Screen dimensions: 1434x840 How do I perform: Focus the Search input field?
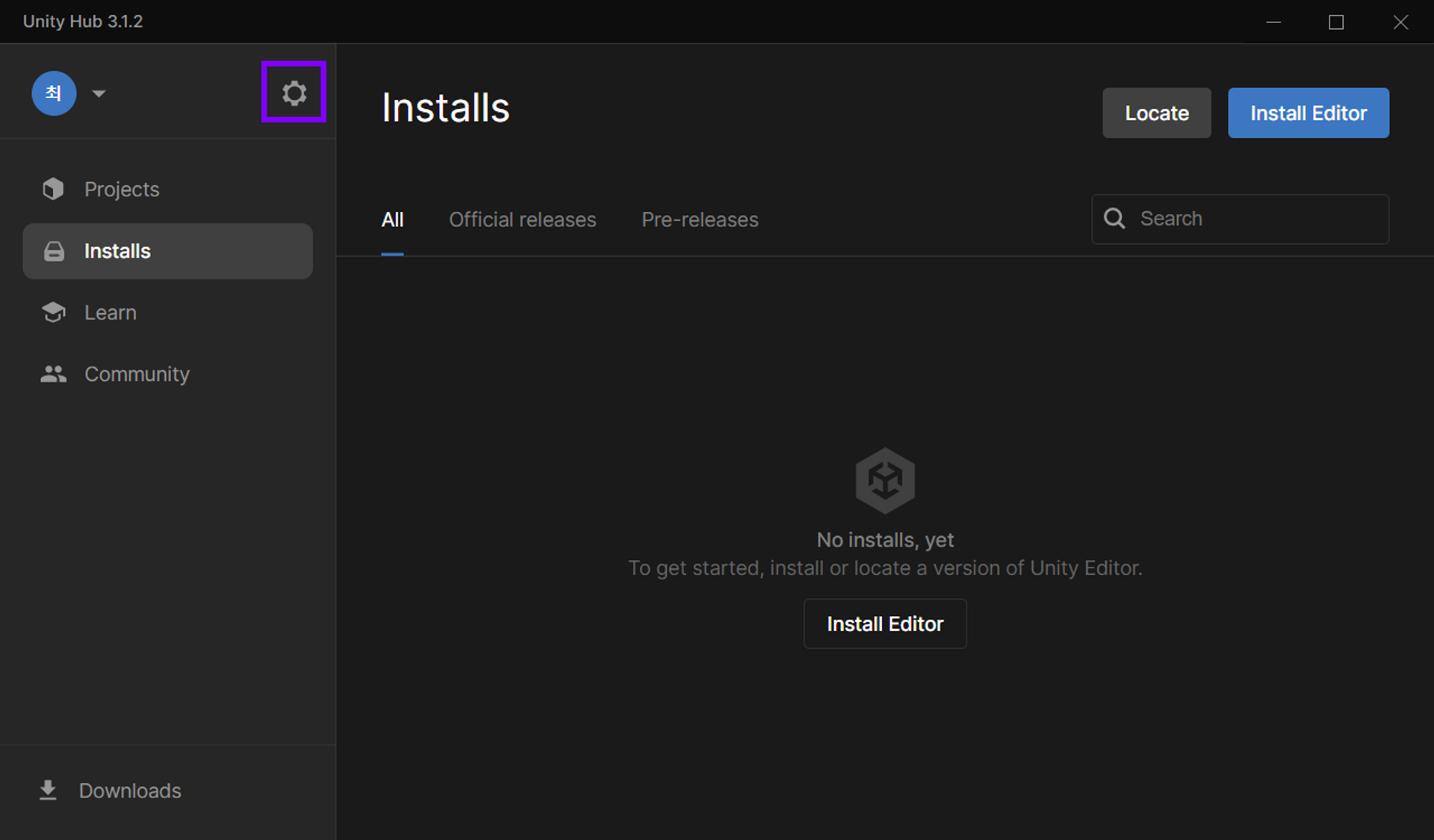[x=1240, y=219]
